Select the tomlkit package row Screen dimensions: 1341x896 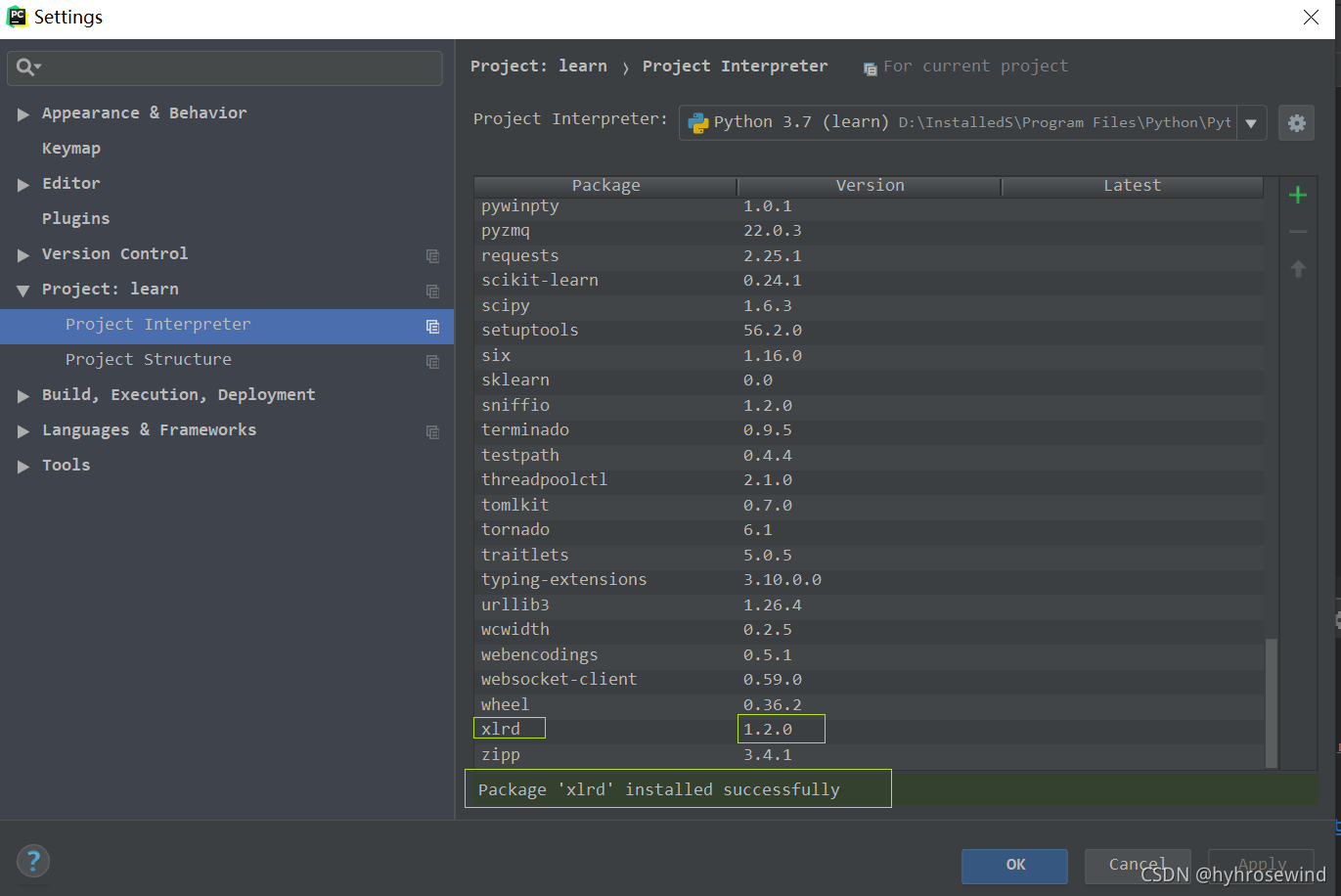pyautogui.click(x=869, y=506)
